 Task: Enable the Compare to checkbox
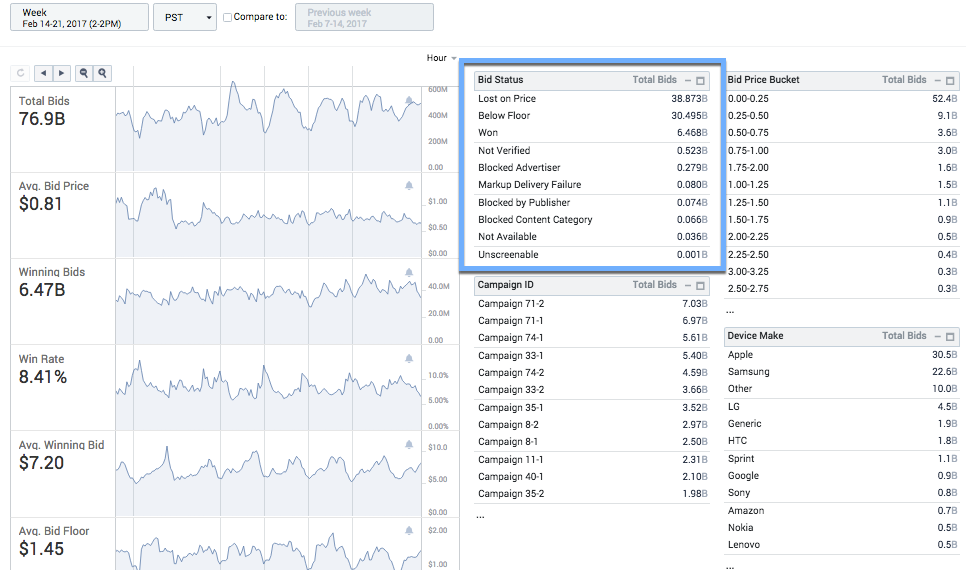[228, 17]
